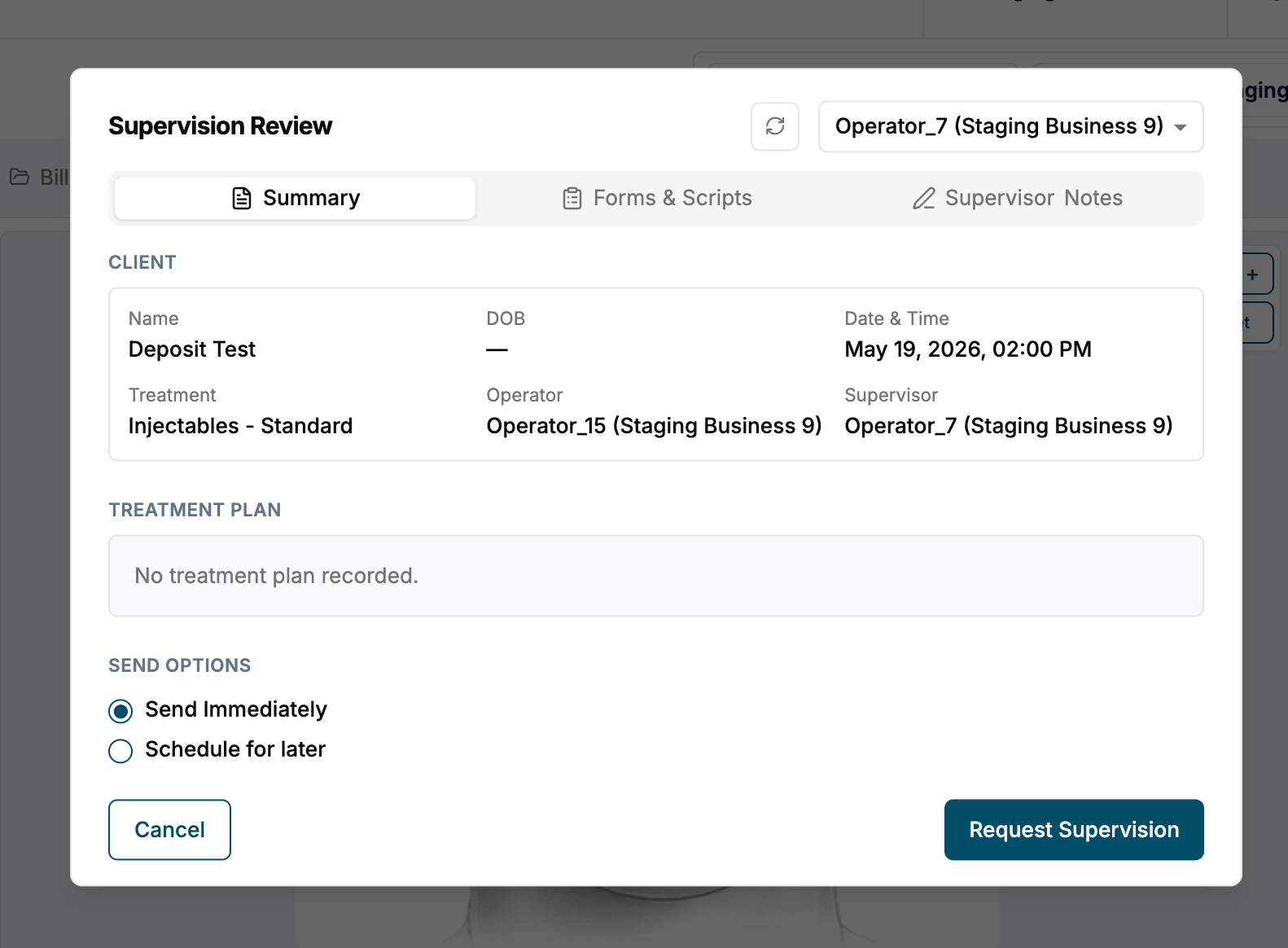The image size is (1288, 948).
Task: Click the refresh icon button
Action: pyautogui.click(x=774, y=126)
